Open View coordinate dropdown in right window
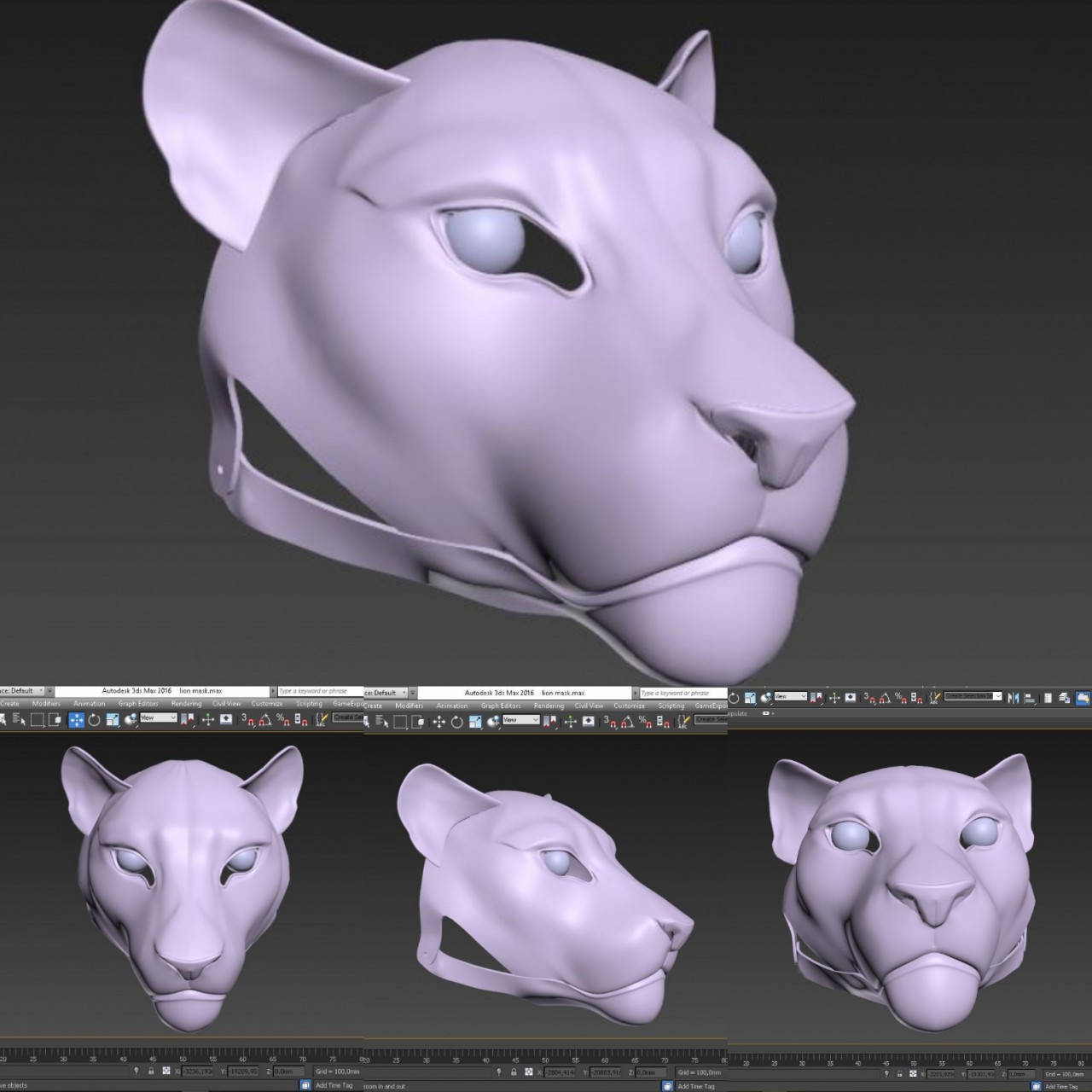This screenshot has height=1092, width=1092. click(x=790, y=696)
